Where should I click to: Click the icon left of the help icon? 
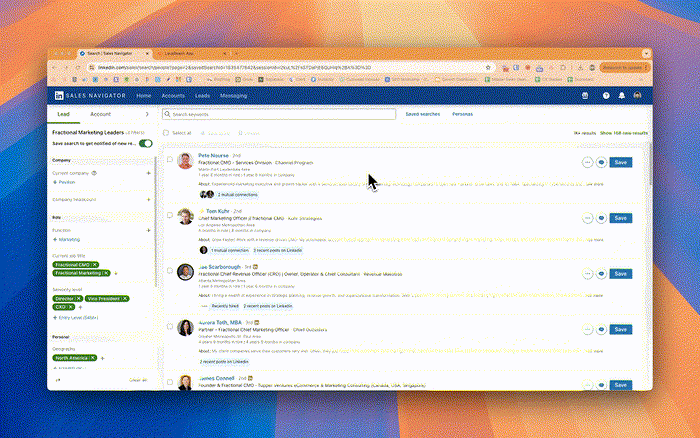pyautogui.click(x=585, y=96)
